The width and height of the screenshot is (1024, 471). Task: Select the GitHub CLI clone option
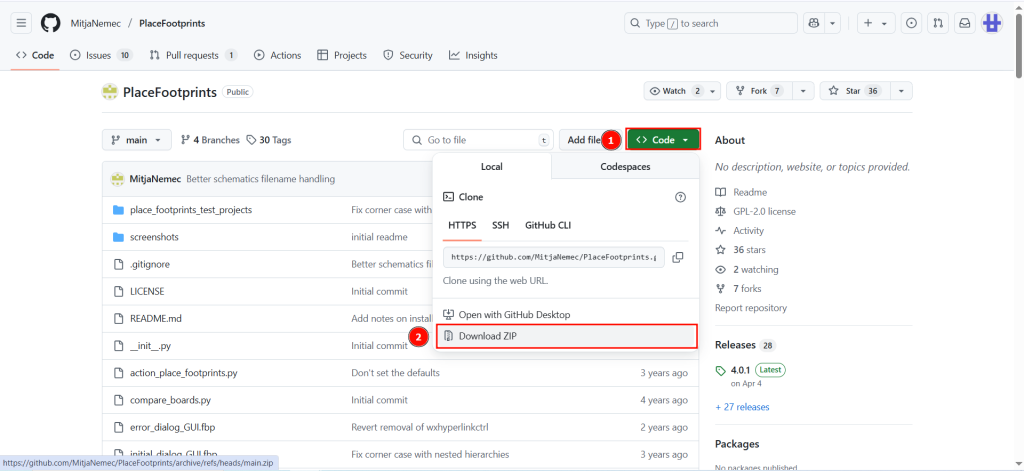pos(549,225)
